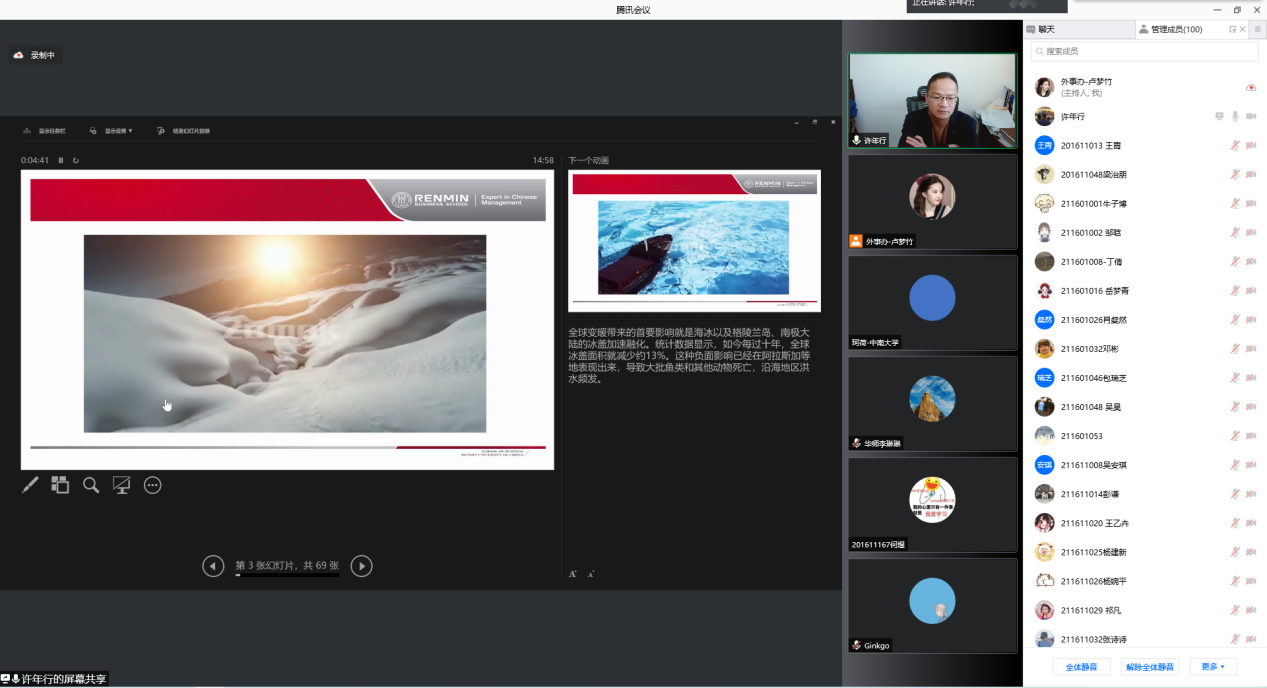Pause the presentation timer
The image size is (1267, 688).
point(61,160)
